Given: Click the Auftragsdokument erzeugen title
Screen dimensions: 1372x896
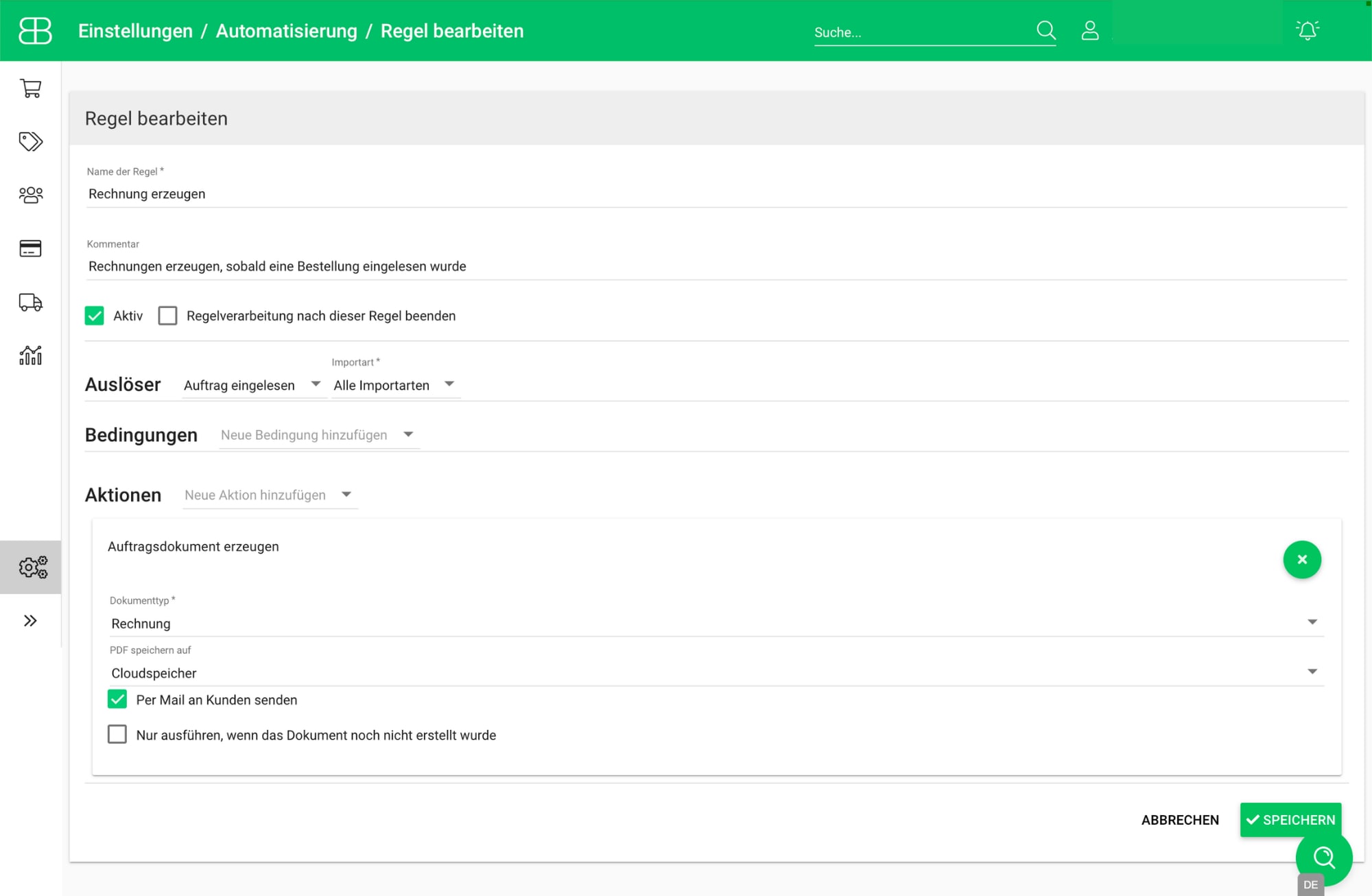Looking at the screenshot, I should pos(193,547).
